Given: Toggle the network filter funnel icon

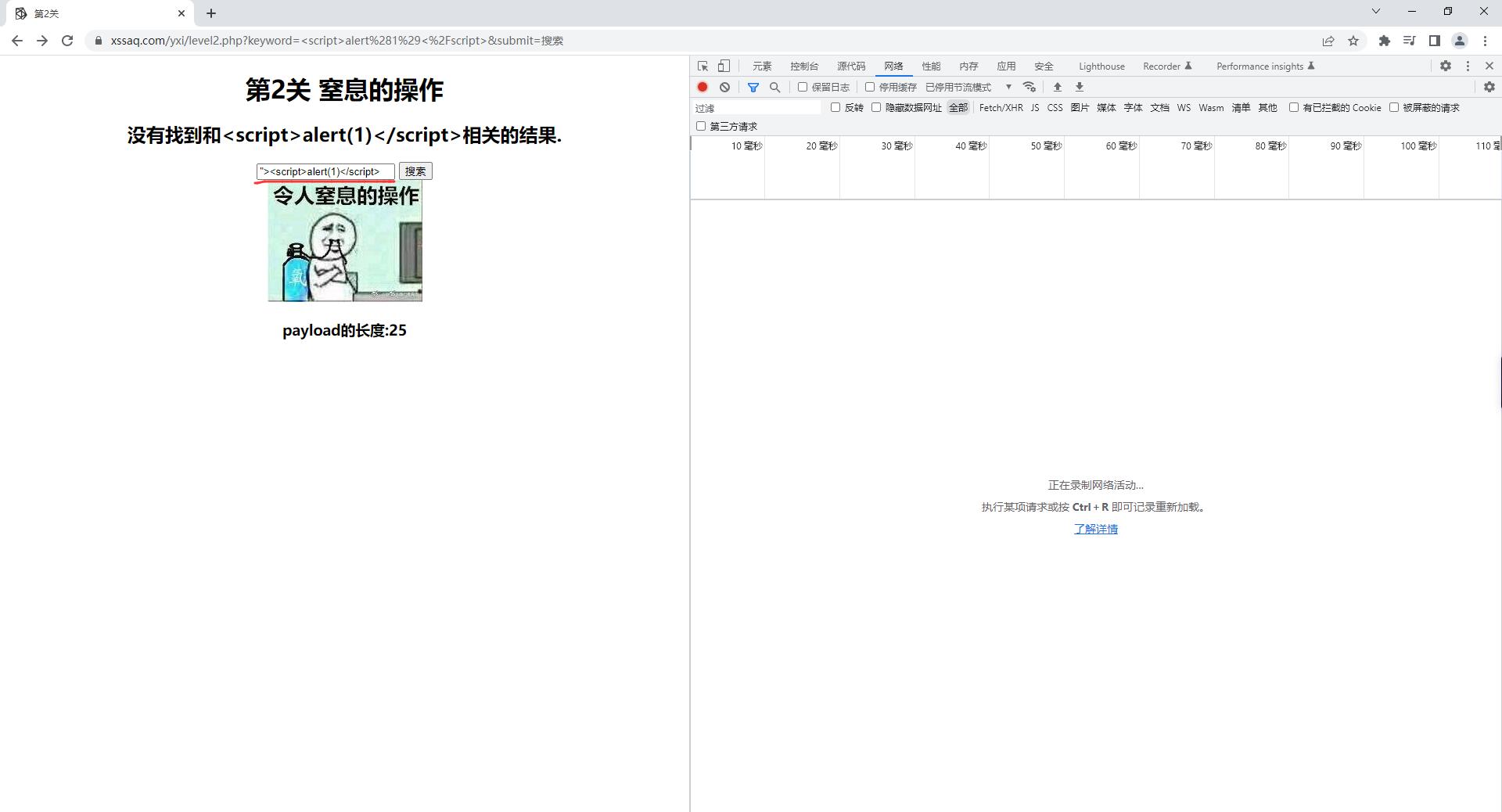Looking at the screenshot, I should tap(753, 87).
